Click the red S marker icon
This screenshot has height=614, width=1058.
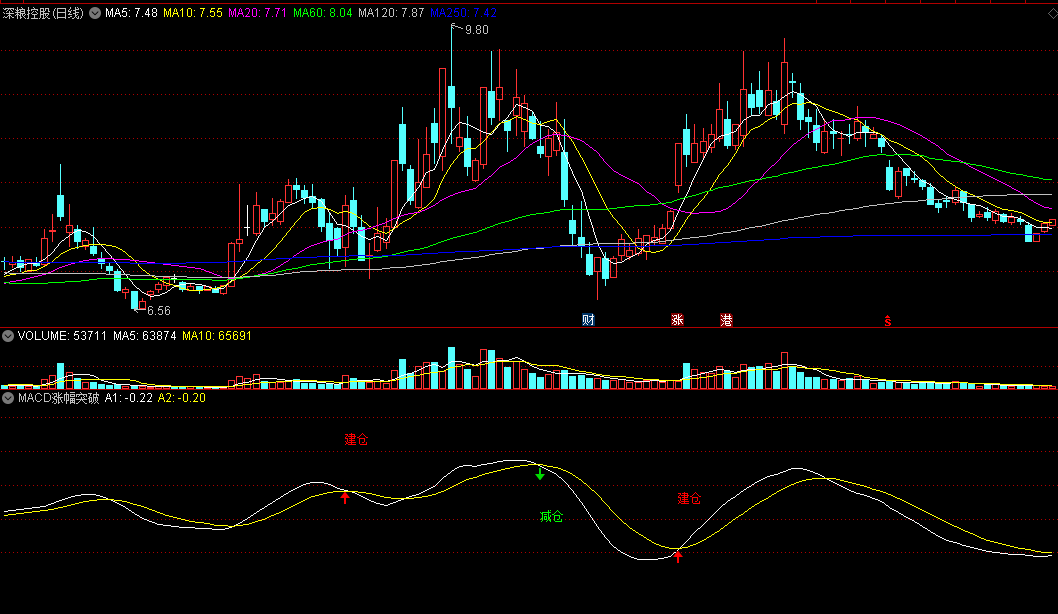pyautogui.click(x=888, y=321)
